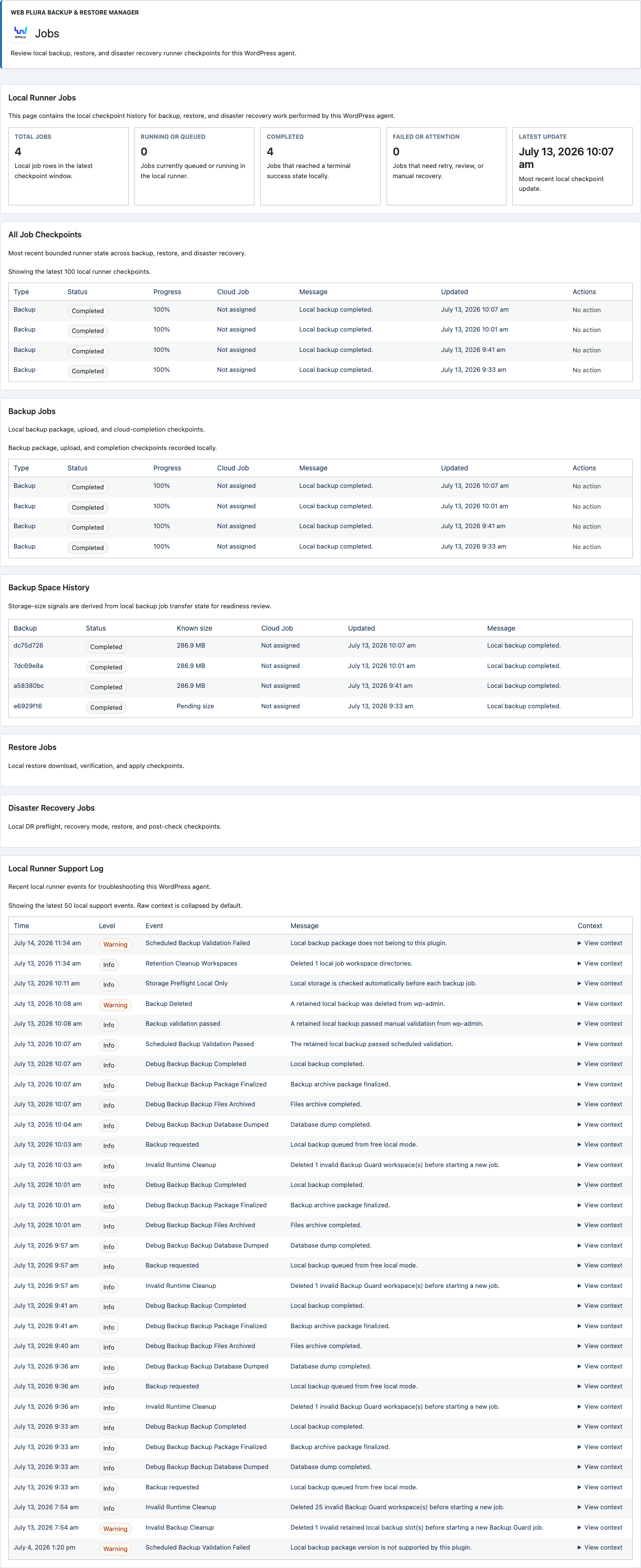Click the Warning badge on July 14 log row
The image size is (641, 1568).
tap(115, 944)
